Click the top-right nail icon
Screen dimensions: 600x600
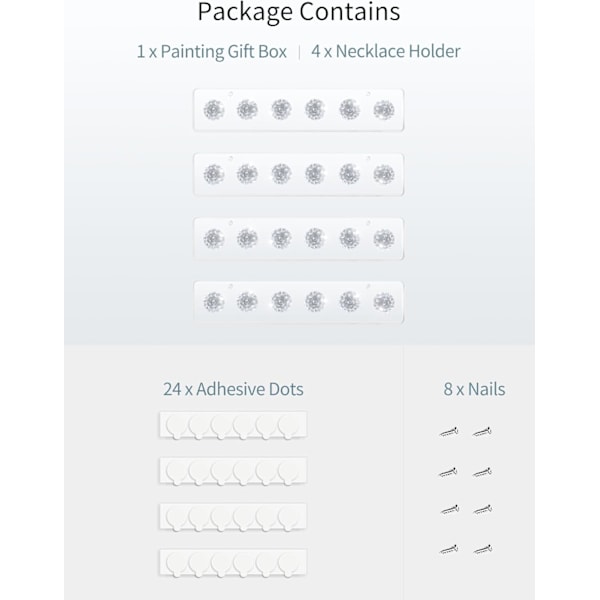pyautogui.click(x=482, y=432)
